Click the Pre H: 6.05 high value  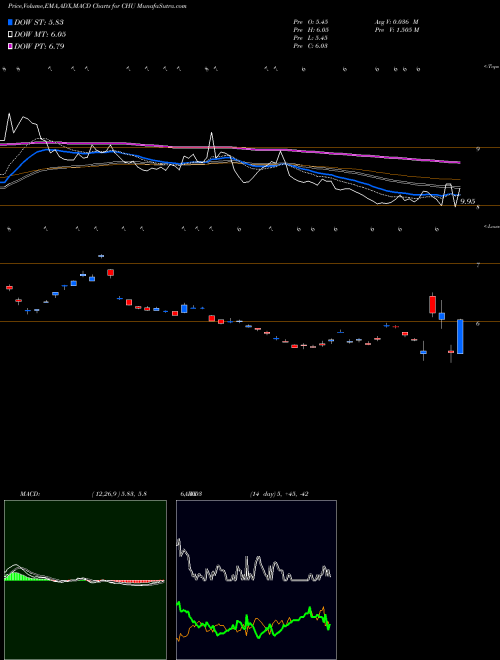[311, 30]
